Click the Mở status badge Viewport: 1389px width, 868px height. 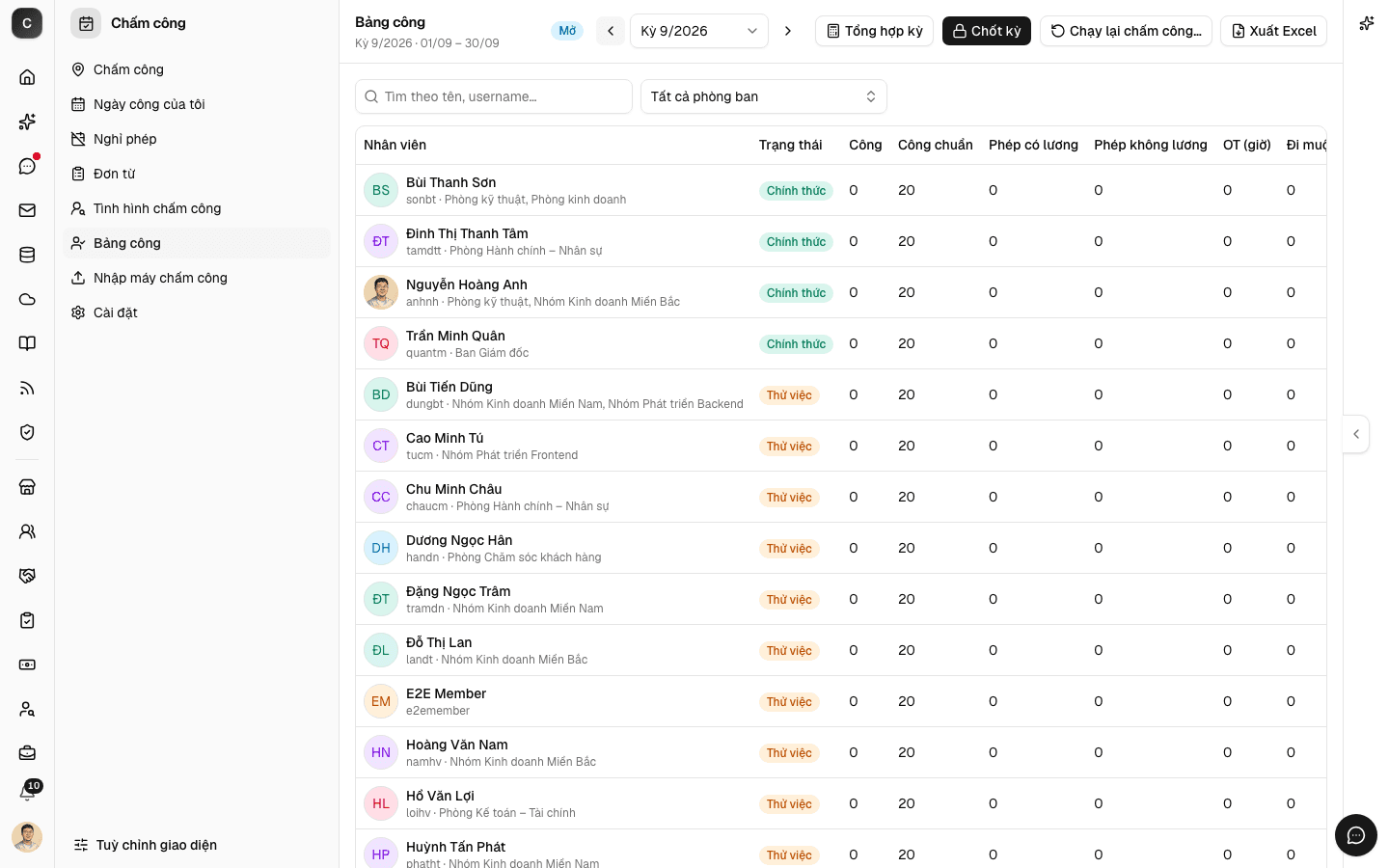(567, 31)
